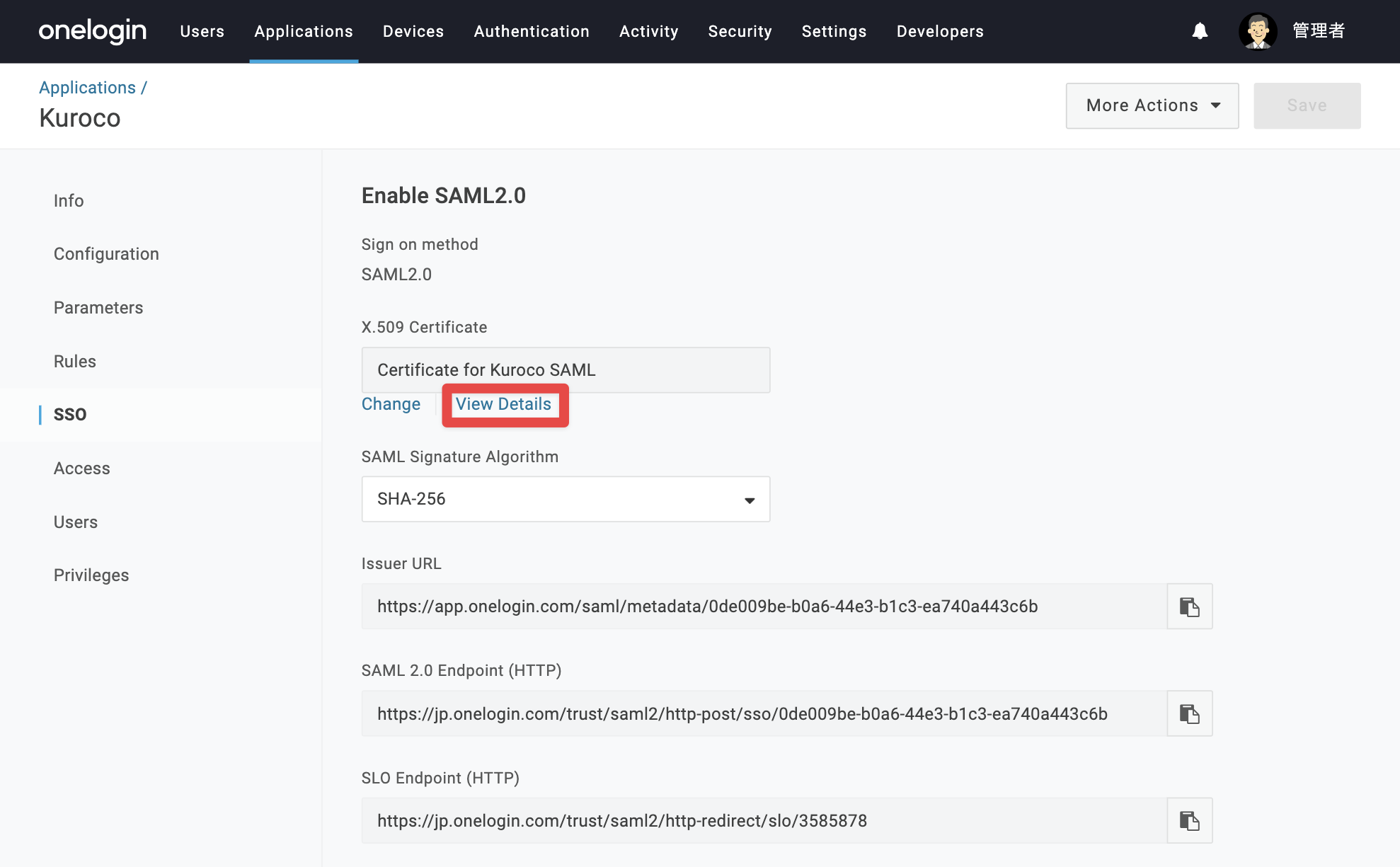Screen dimensions: 1400x867
Task: Open the Authentication menu
Action: coord(532,31)
